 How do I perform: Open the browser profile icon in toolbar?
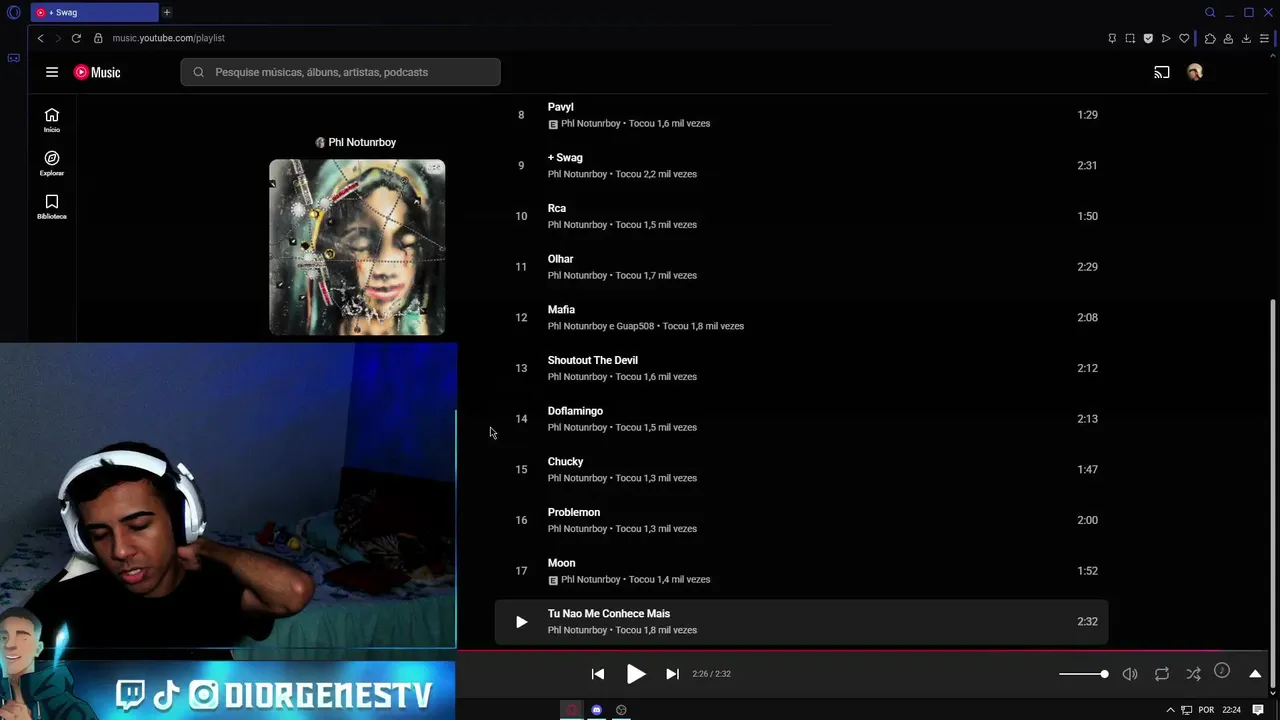[1228, 38]
